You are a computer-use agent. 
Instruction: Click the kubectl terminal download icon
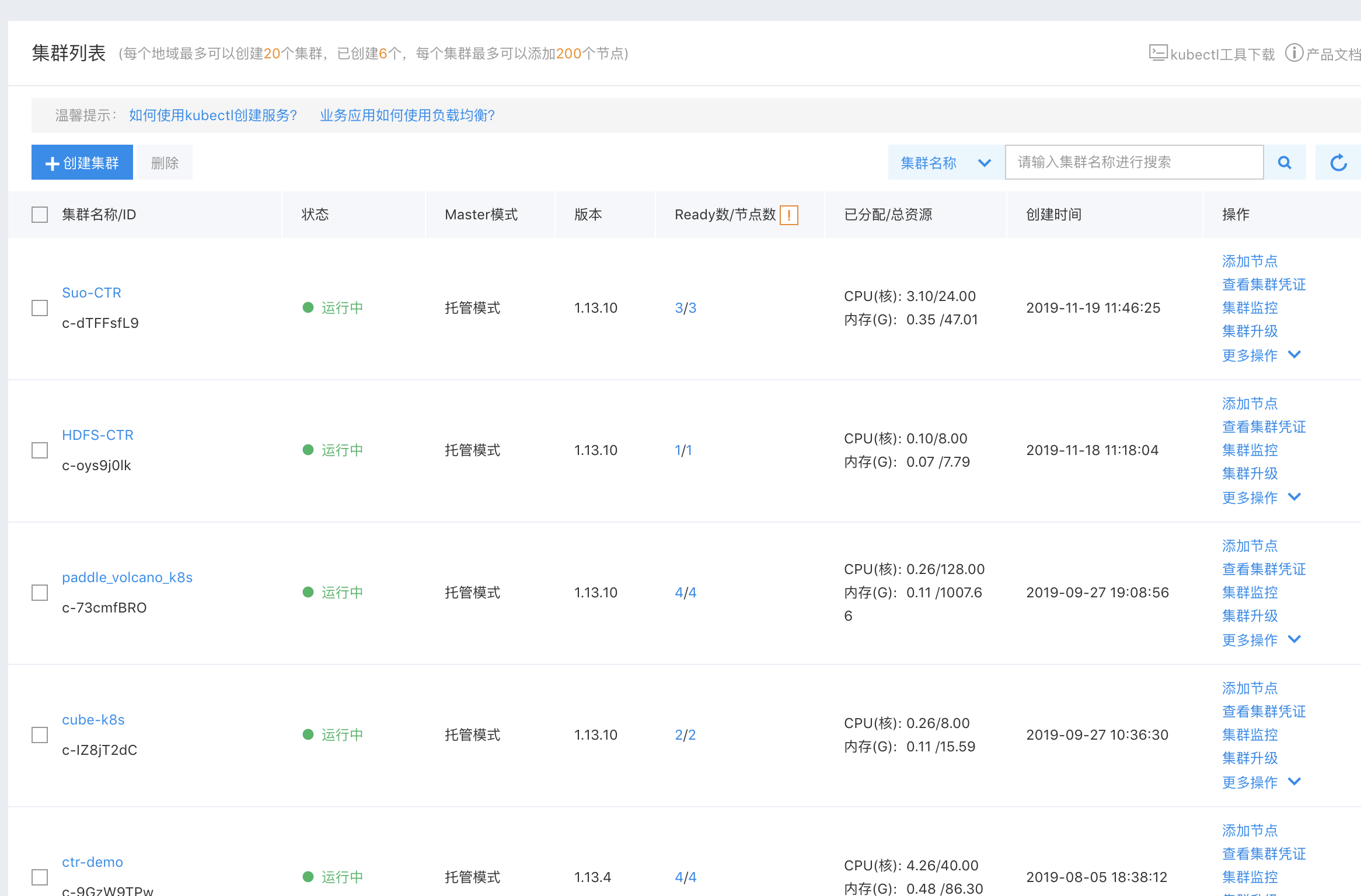tap(1158, 53)
